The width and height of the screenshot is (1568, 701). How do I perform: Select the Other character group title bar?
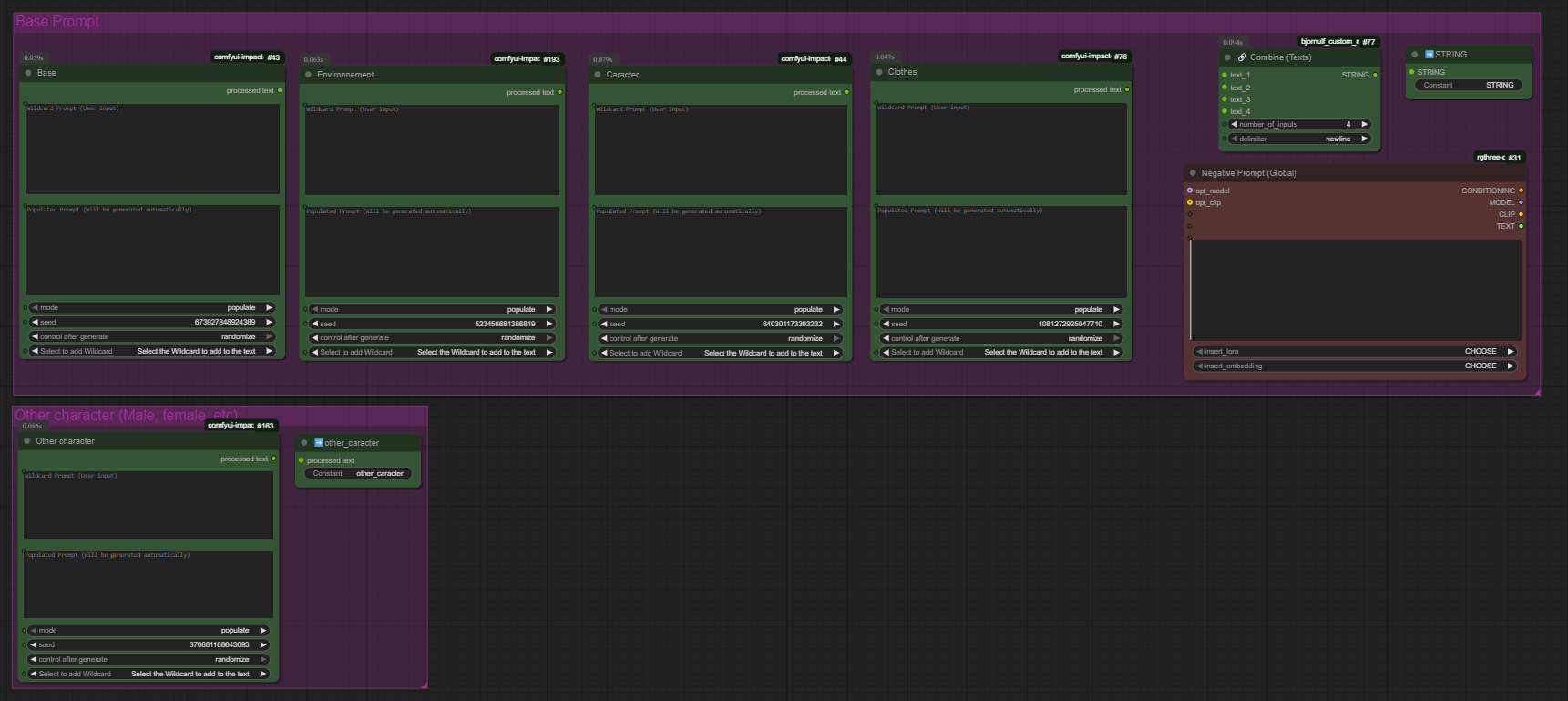pyautogui.click(x=126, y=416)
